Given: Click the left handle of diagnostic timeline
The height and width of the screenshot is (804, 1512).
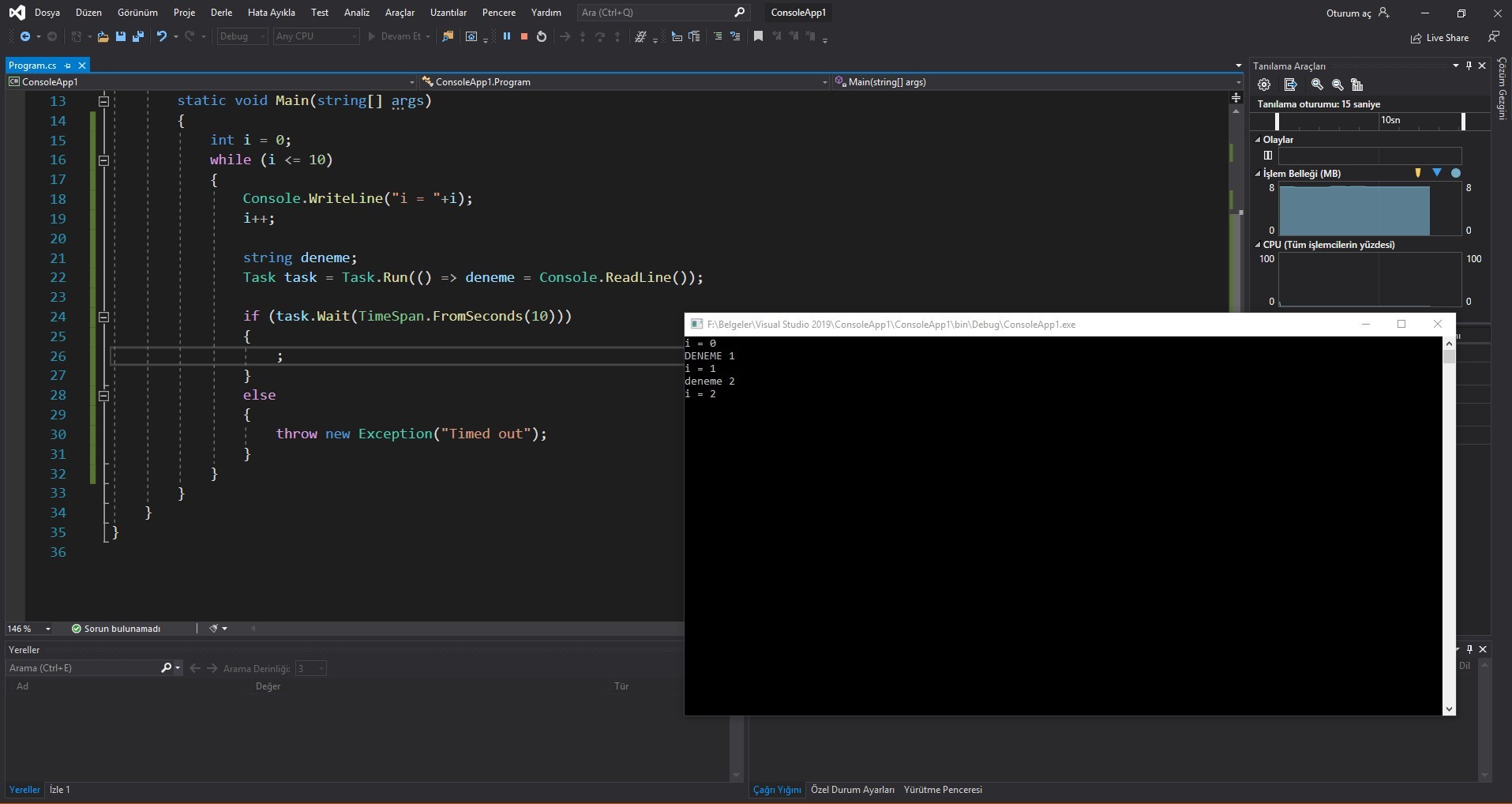Looking at the screenshot, I should (1277, 121).
